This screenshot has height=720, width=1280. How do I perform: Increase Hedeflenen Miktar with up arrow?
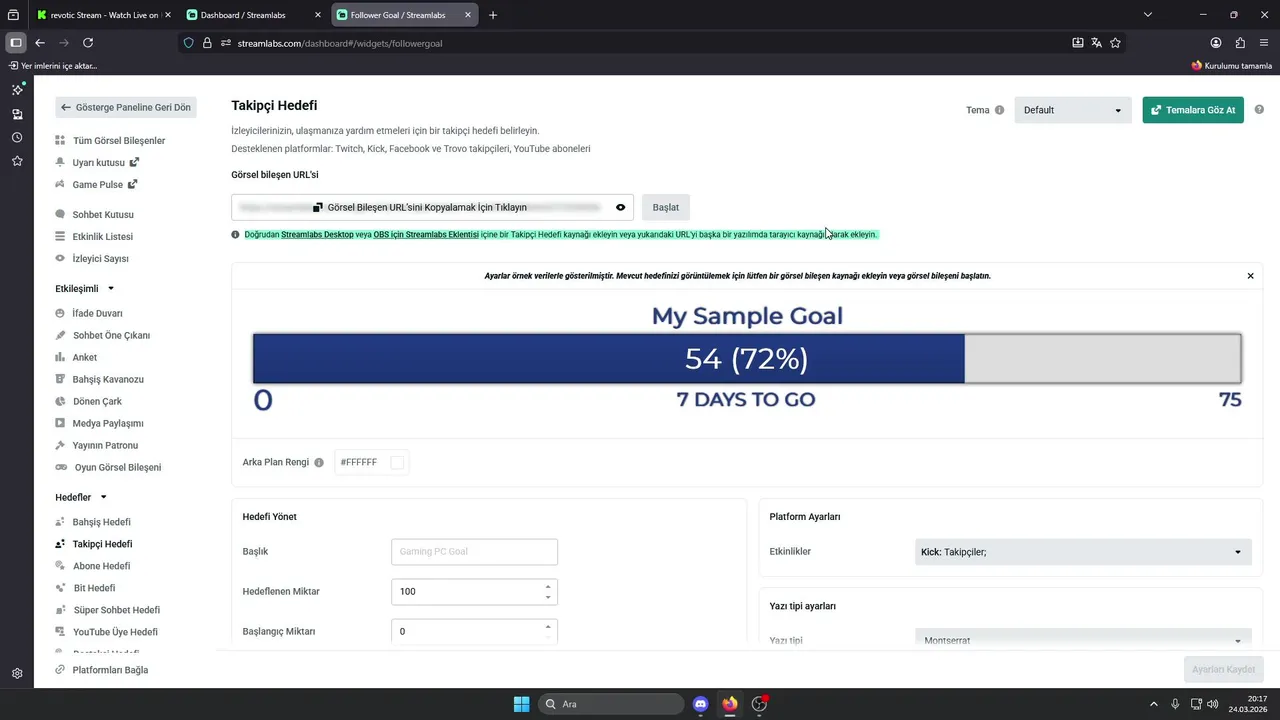[x=547, y=586]
